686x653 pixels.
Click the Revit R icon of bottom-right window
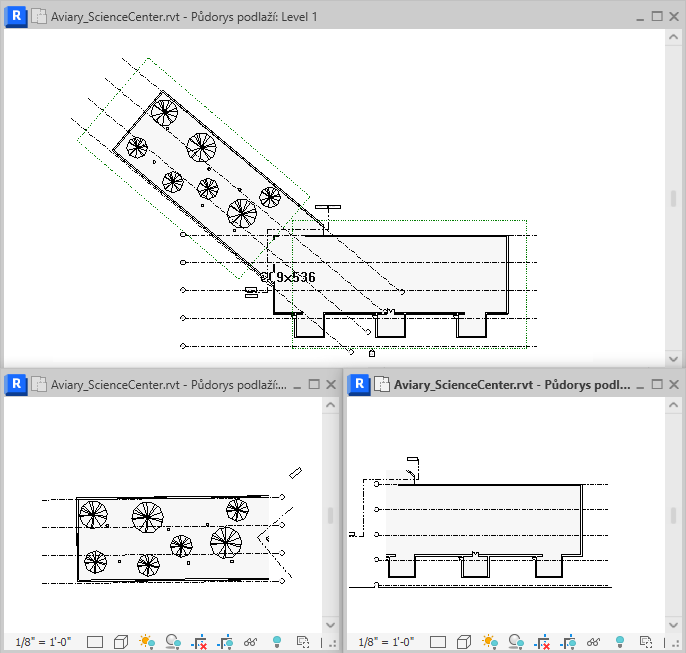(x=359, y=384)
